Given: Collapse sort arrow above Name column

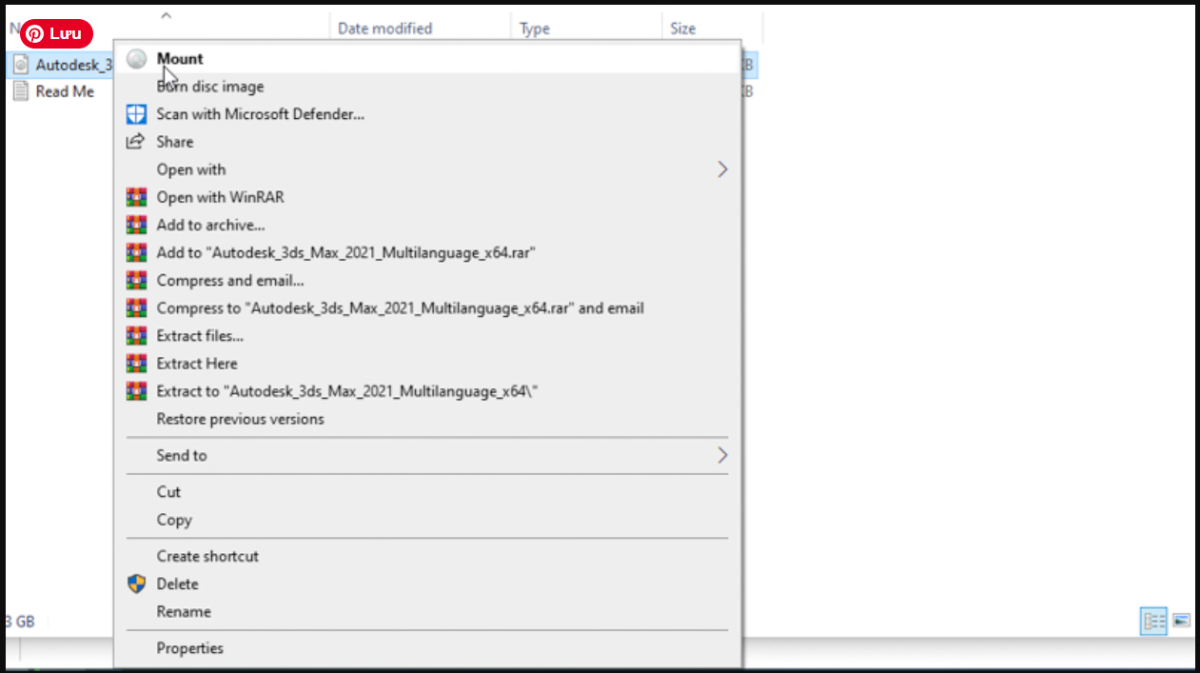Looking at the screenshot, I should [x=166, y=15].
